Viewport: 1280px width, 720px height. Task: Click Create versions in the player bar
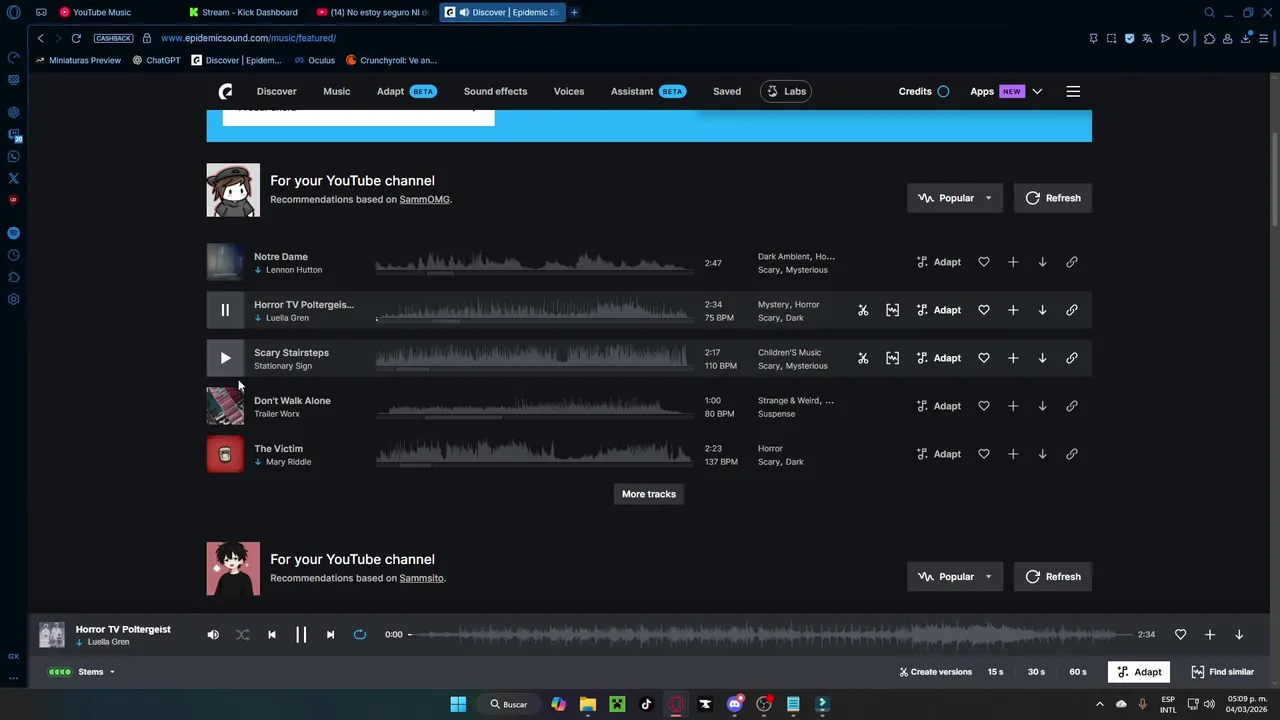click(x=935, y=672)
